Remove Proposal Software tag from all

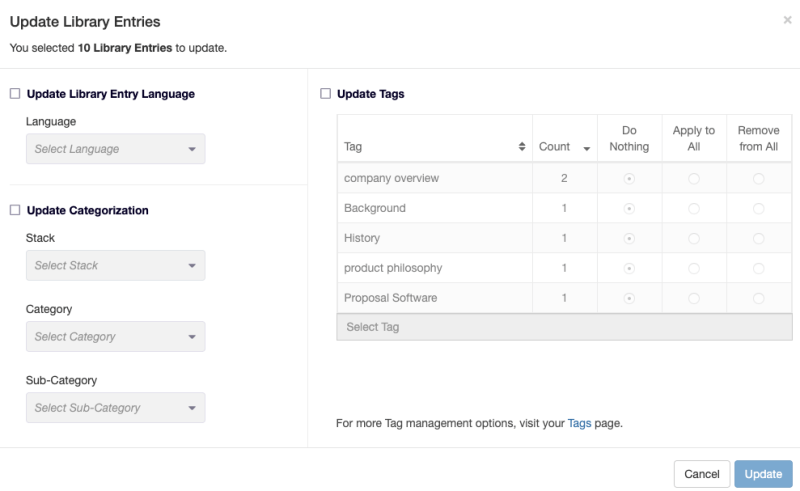[759, 298]
